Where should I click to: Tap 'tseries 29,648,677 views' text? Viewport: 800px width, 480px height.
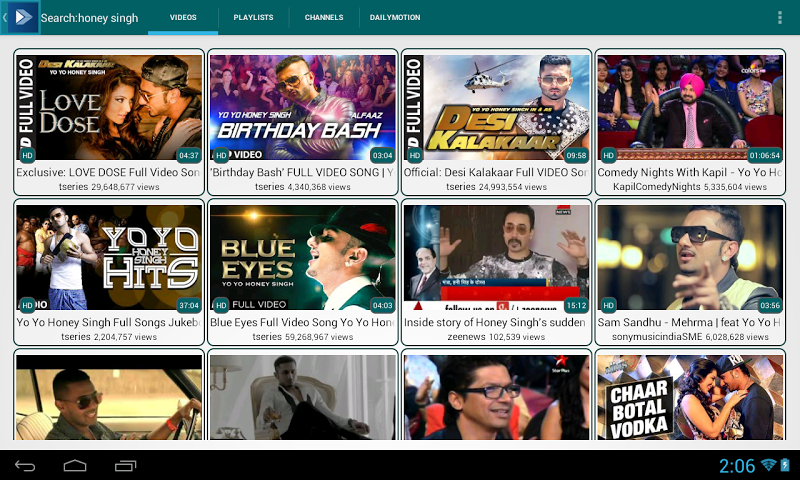tap(109, 187)
